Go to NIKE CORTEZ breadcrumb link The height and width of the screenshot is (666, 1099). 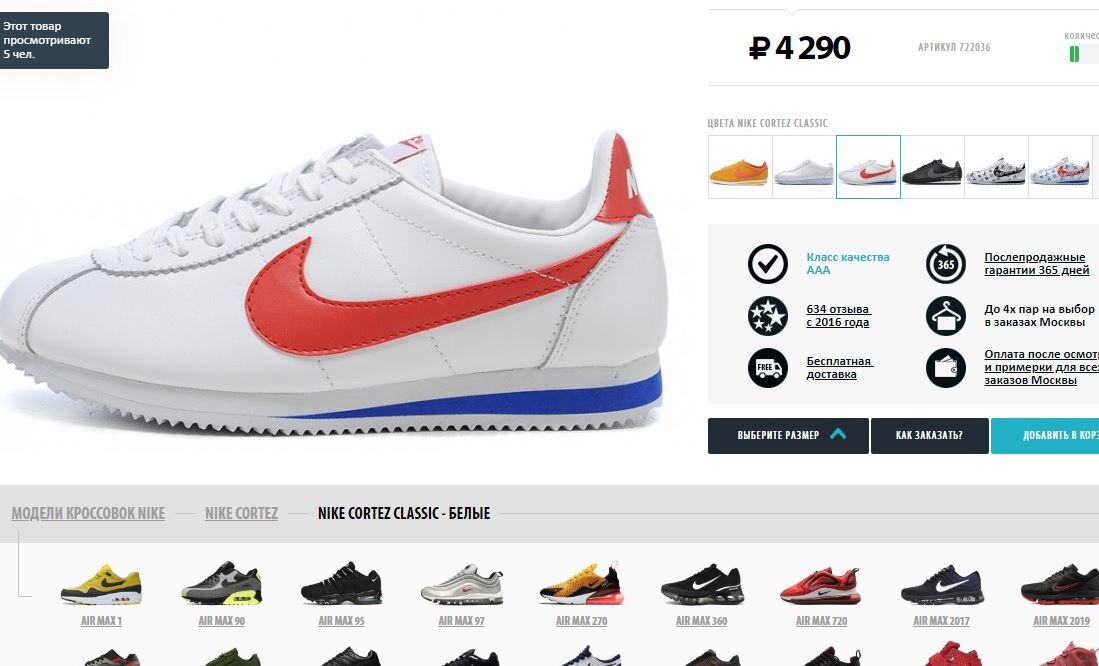coord(241,513)
